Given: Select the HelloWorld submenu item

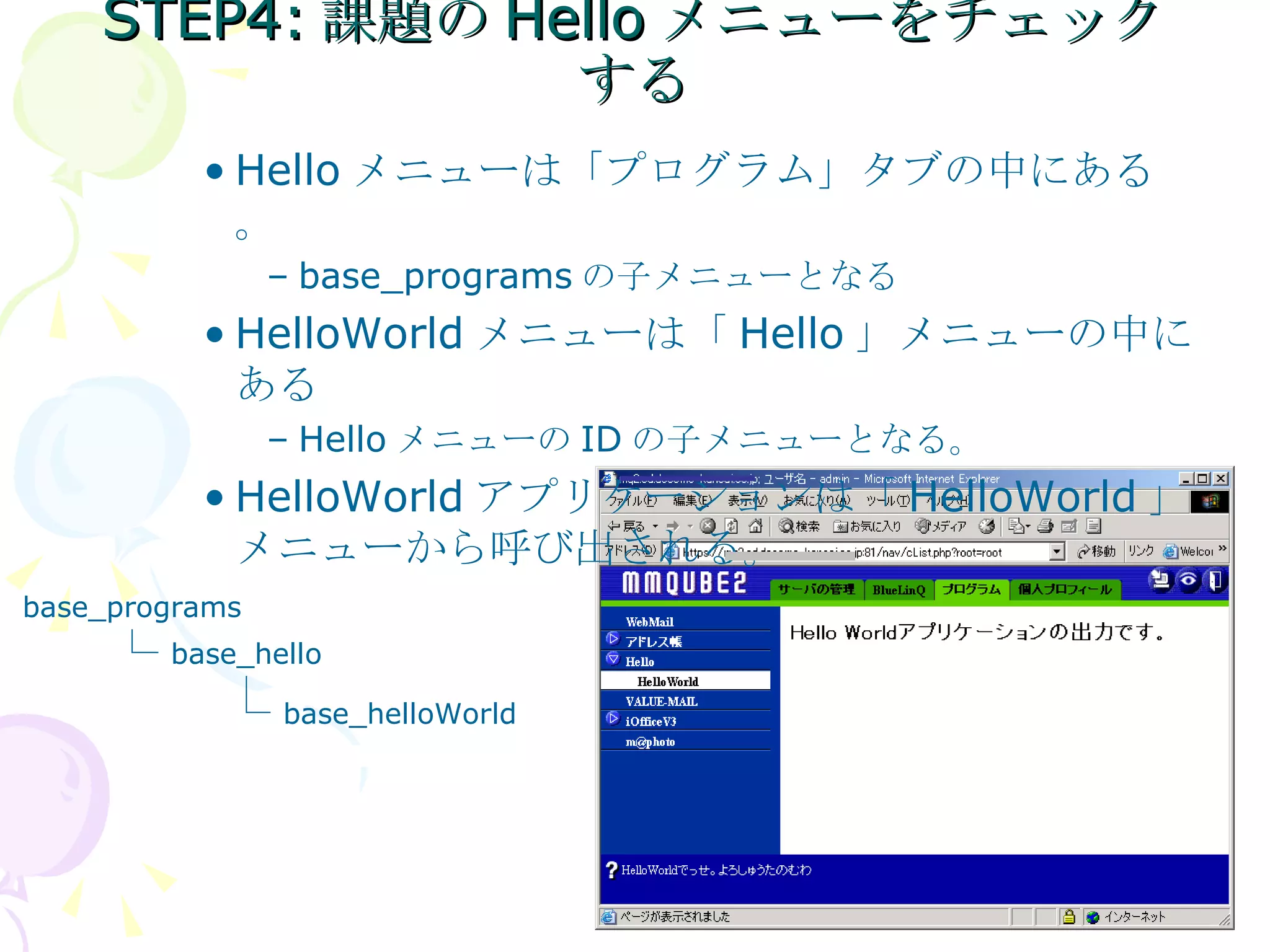Looking at the screenshot, I should coord(685,681).
